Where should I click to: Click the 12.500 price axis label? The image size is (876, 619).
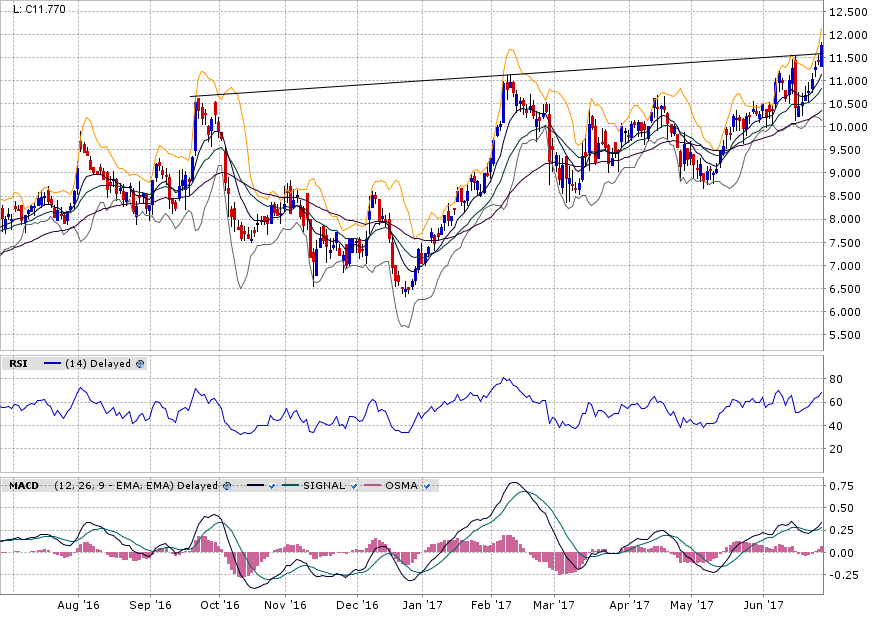click(x=848, y=12)
